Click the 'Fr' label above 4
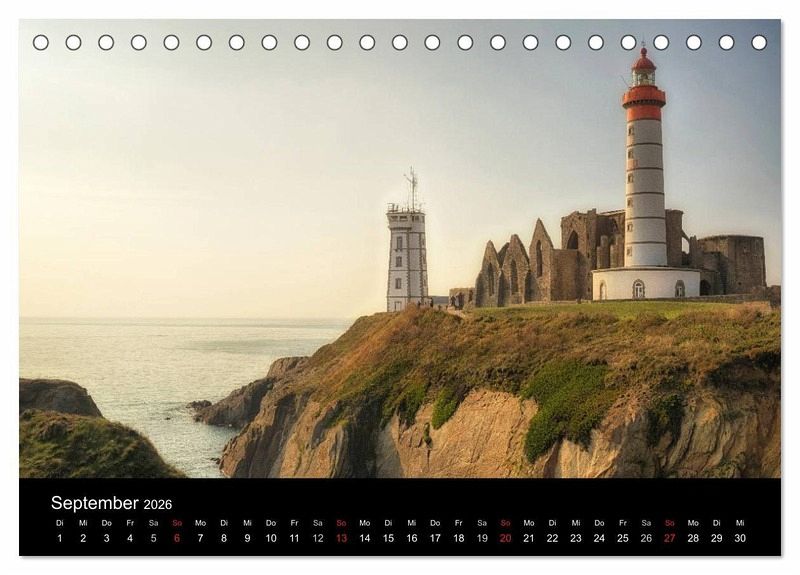The height and width of the screenshot is (575, 800). (130, 523)
